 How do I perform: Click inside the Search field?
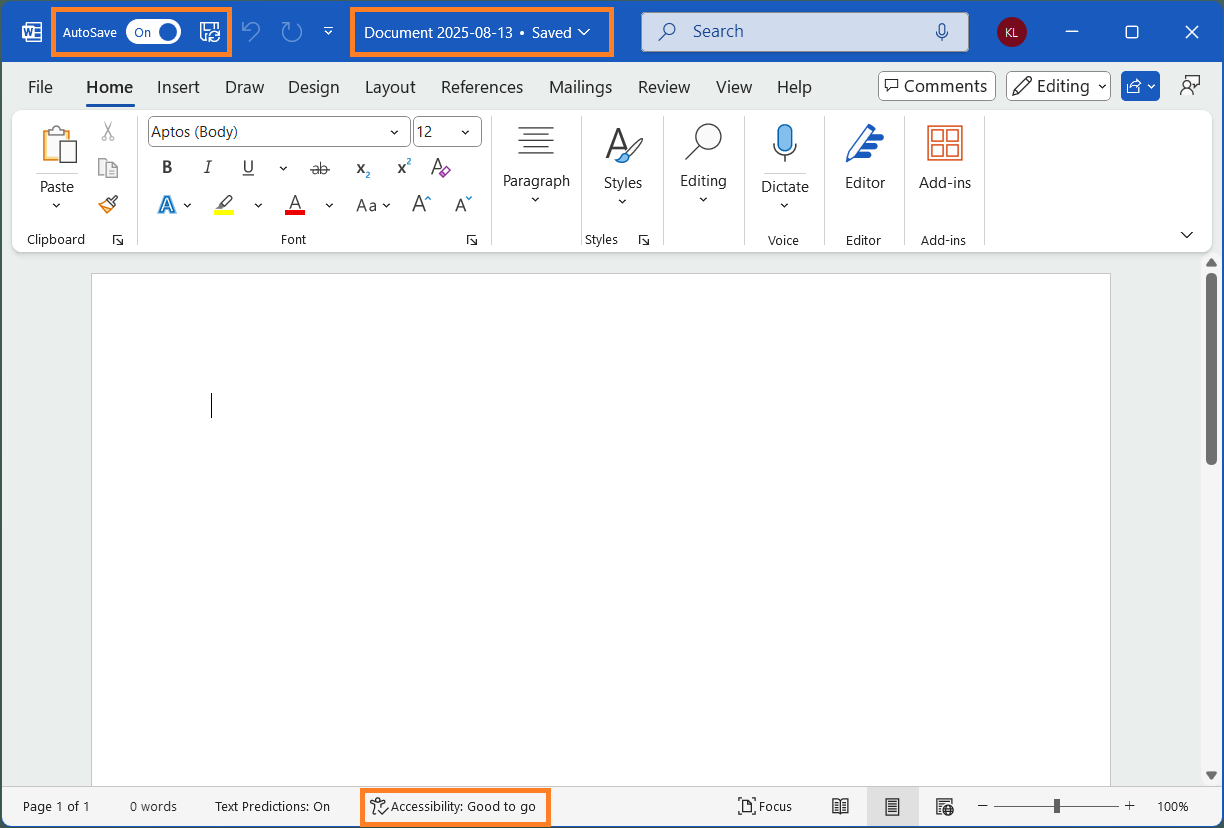(x=803, y=31)
